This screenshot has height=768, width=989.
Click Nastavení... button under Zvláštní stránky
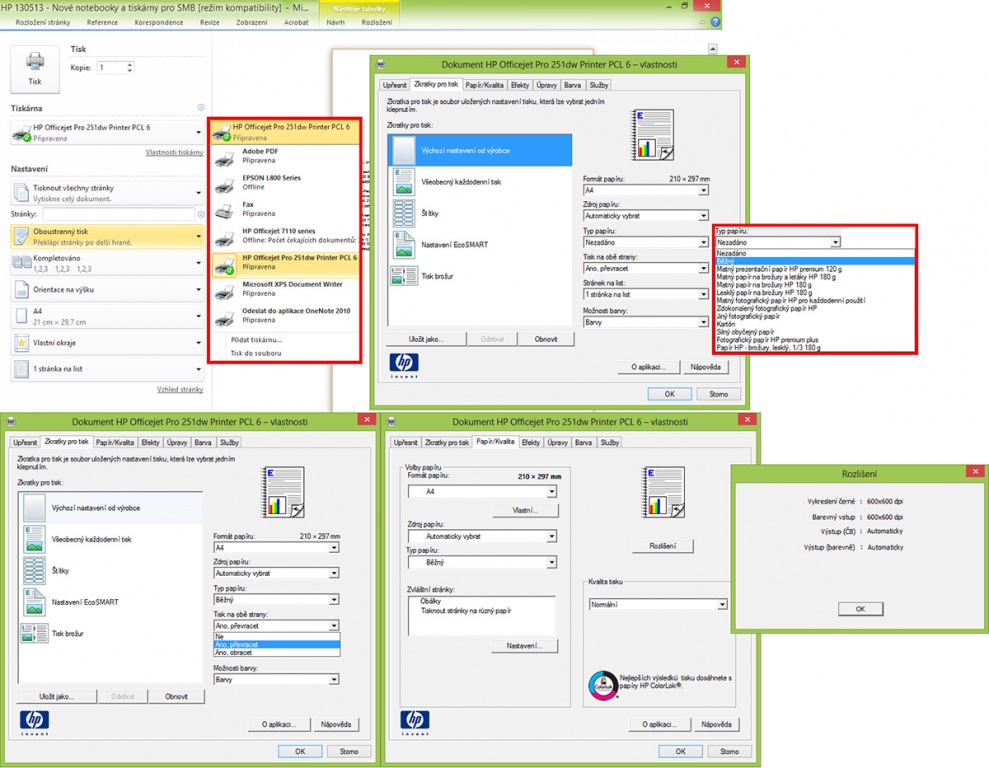524,646
